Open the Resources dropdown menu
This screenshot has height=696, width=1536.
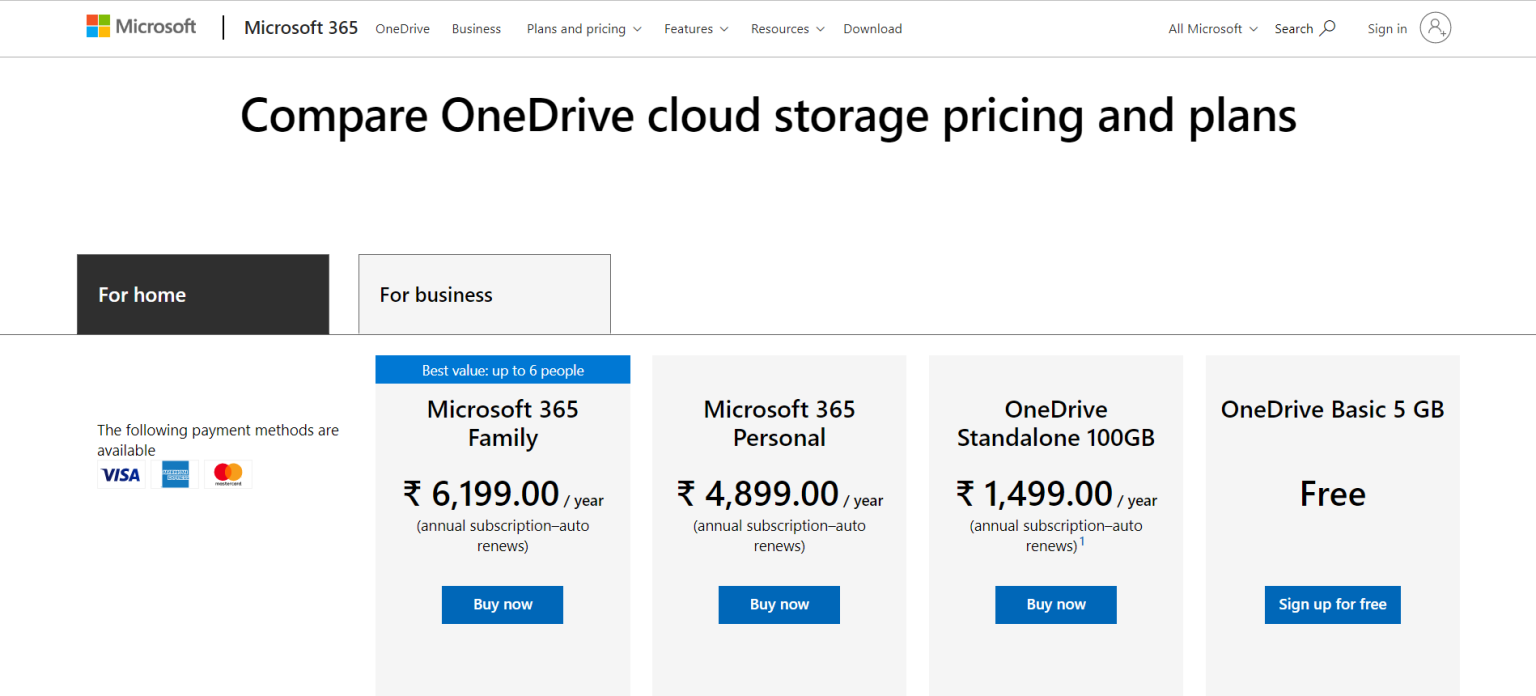pyautogui.click(x=787, y=29)
